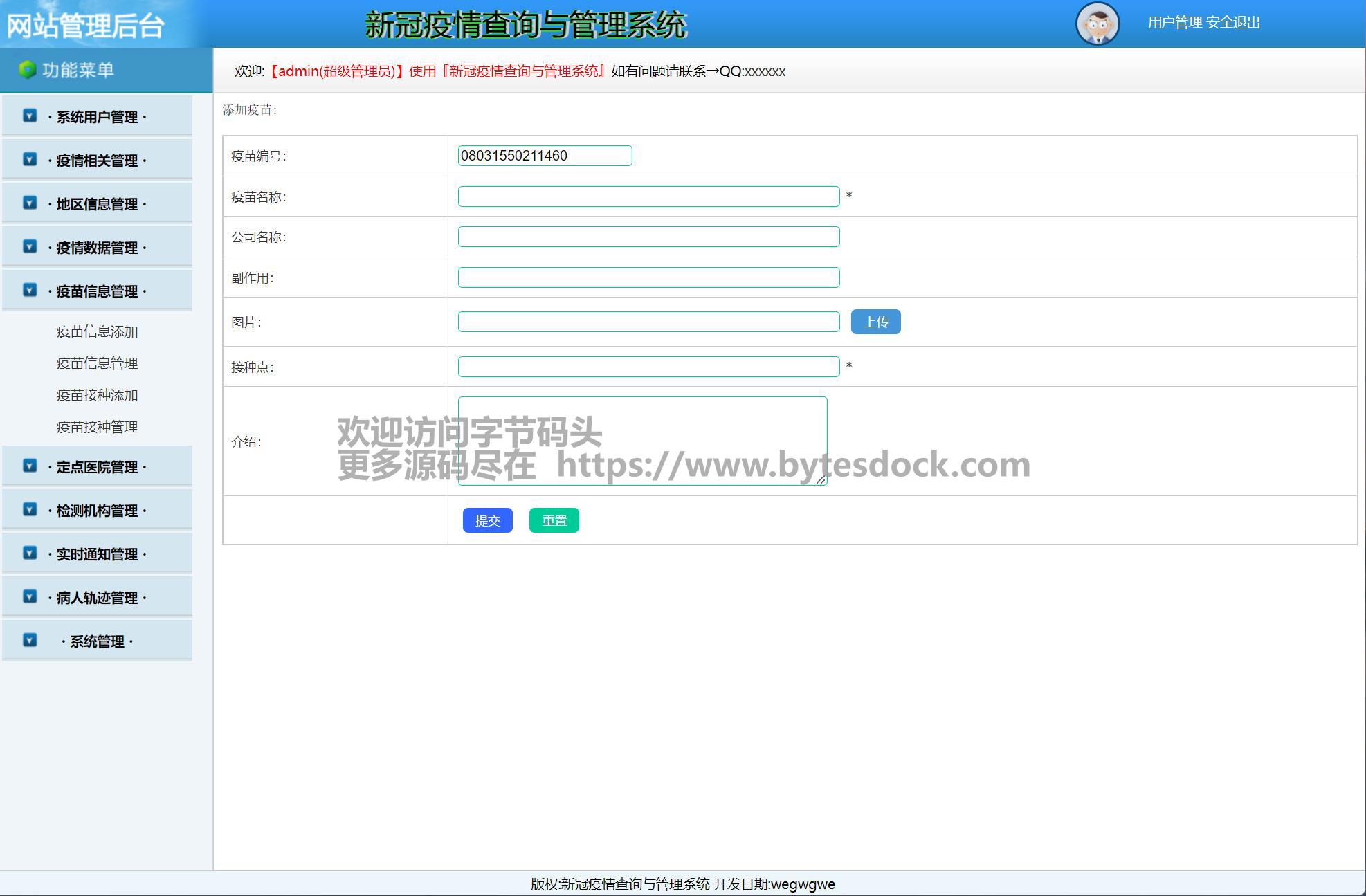The image size is (1366, 896).
Task: Focus the 疫苗名称 input field
Action: point(648,196)
